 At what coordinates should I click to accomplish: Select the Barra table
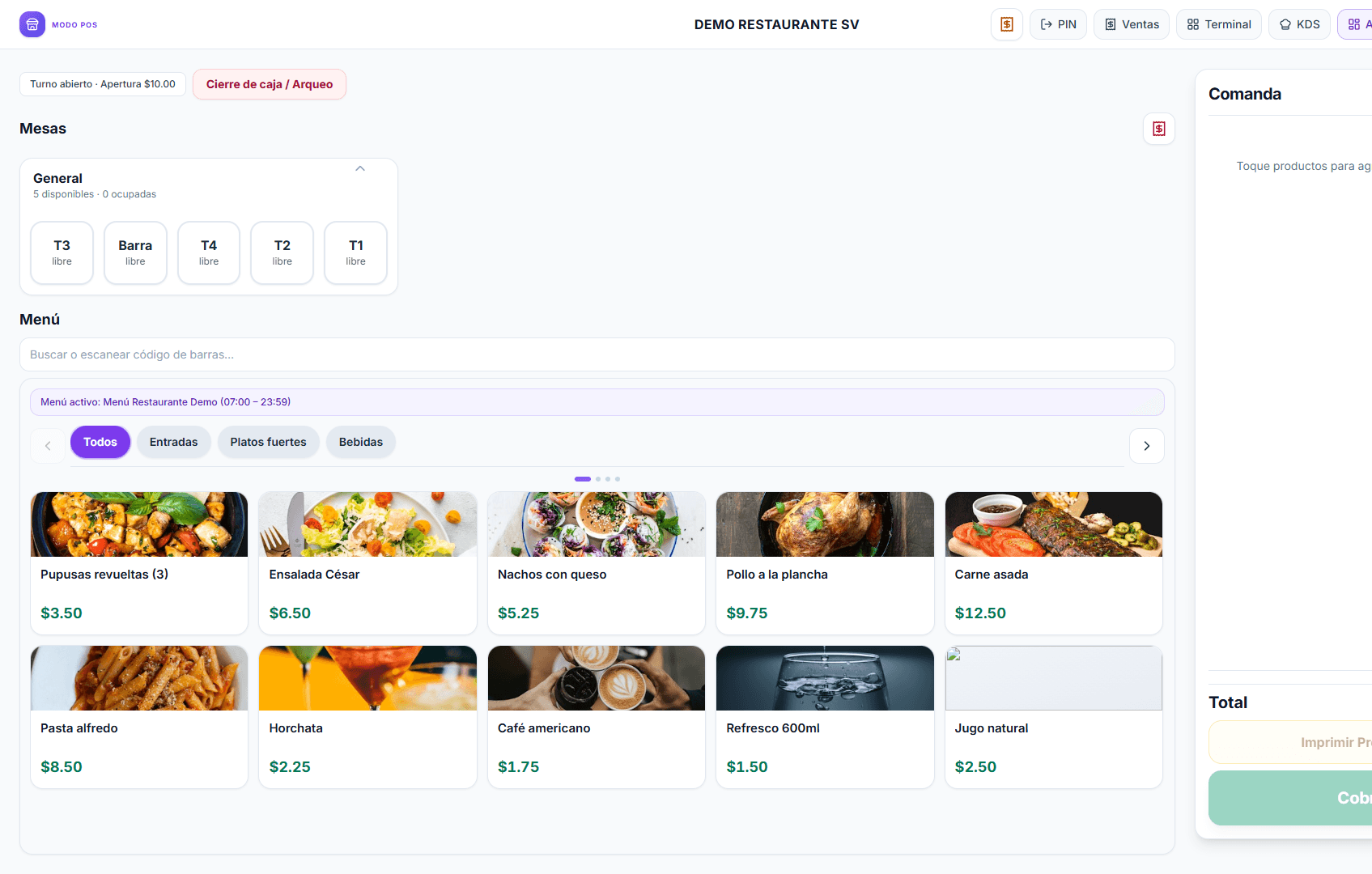coord(135,252)
